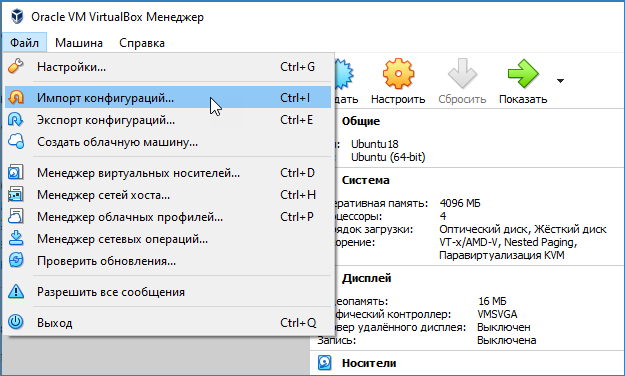Click the power icon next to Выход
Screen dimensions: 625x376
pos(16,322)
